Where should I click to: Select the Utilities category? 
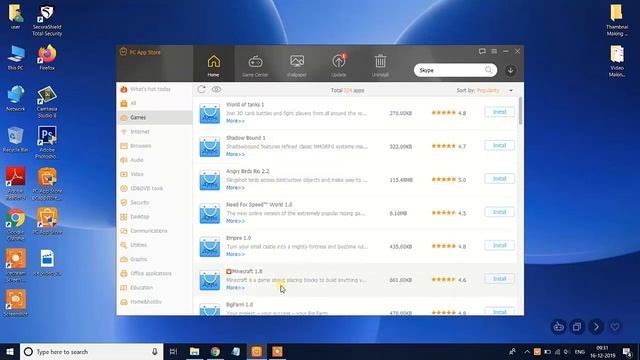coord(154,245)
